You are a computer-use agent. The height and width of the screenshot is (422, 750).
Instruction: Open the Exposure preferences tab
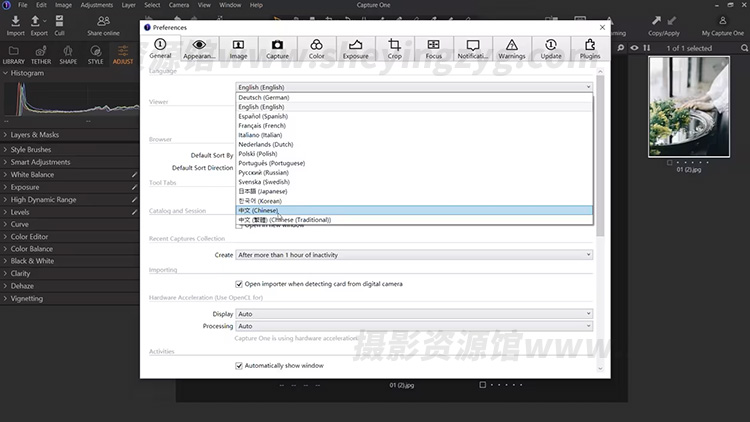(x=355, y=49)
